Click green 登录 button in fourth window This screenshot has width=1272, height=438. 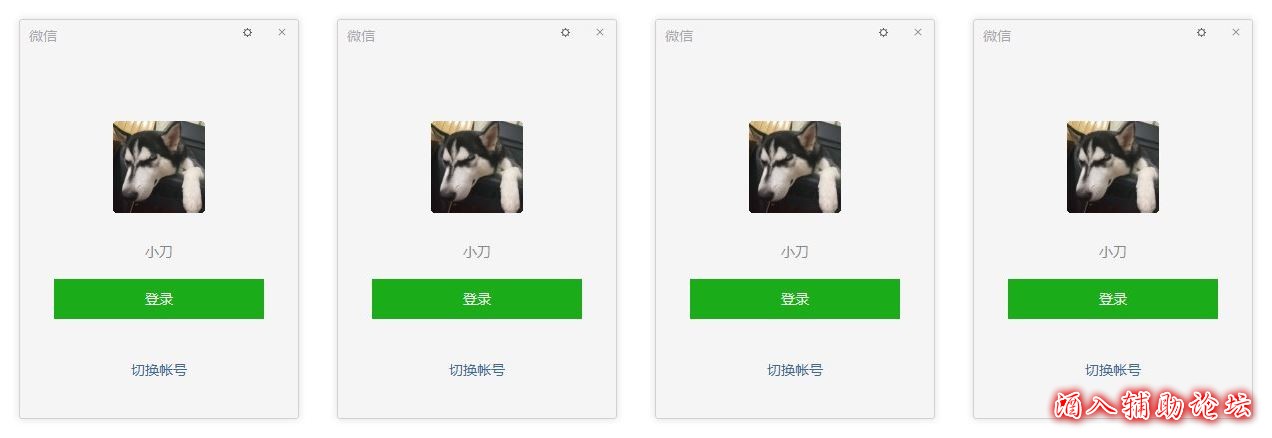1113,299
